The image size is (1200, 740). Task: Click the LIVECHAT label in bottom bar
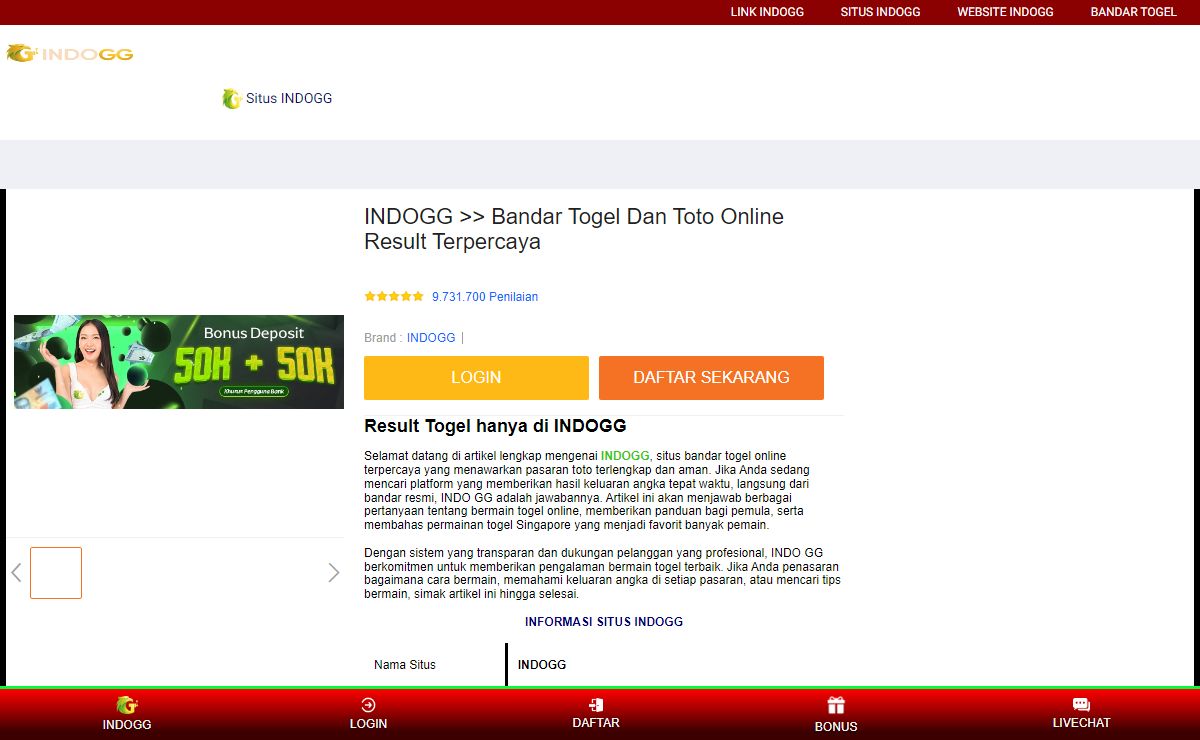point(1081,723)
